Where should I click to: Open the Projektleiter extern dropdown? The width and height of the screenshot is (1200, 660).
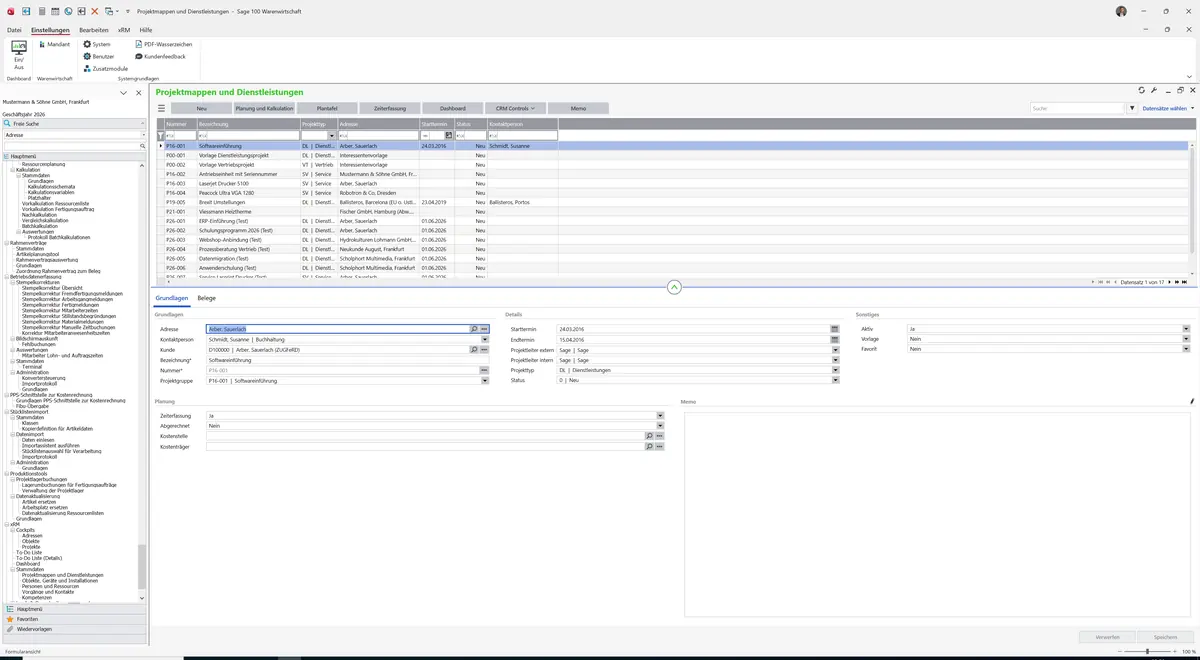tap(834, 350)
